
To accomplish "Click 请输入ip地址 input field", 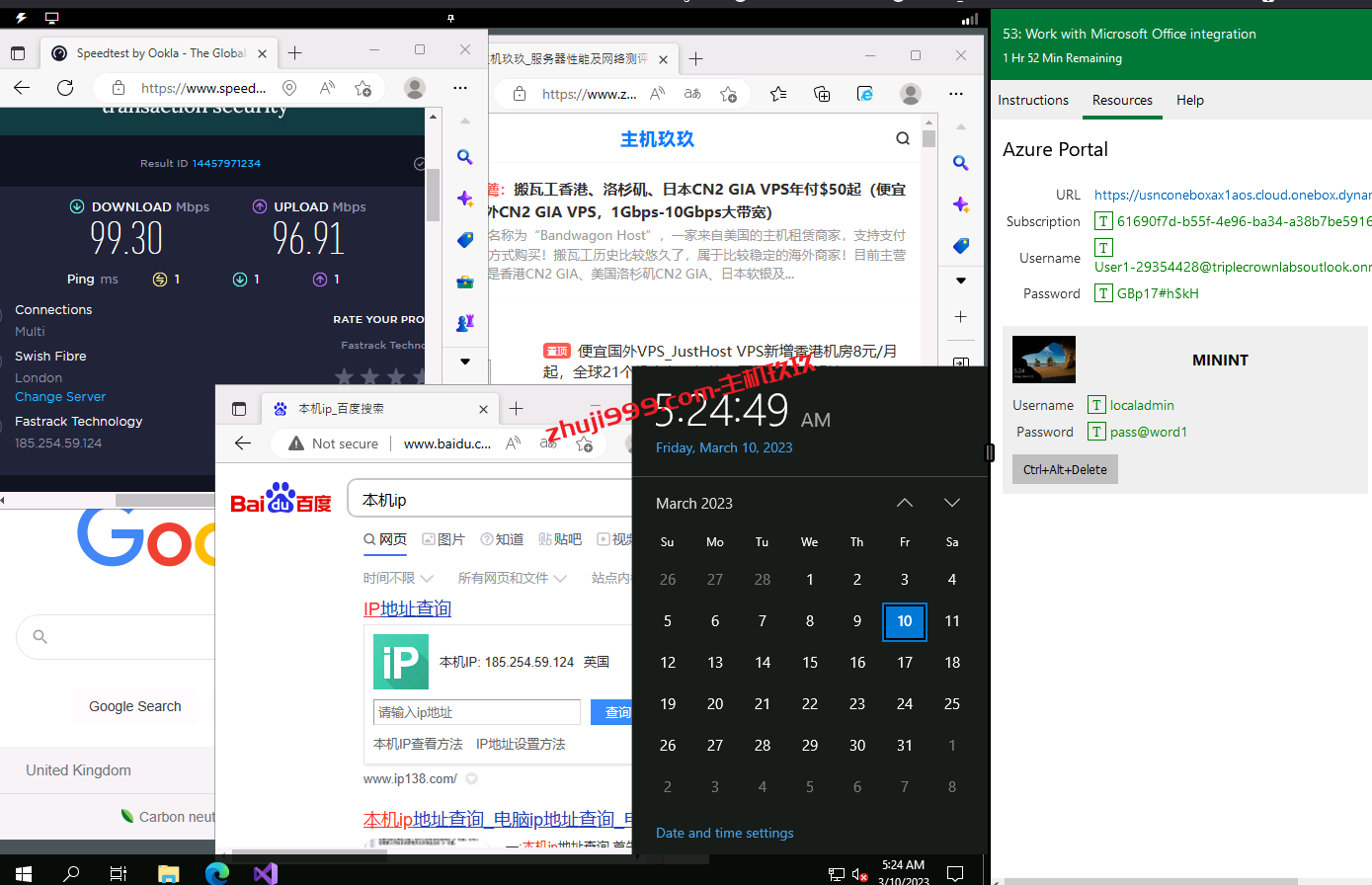I will (477, 712).
